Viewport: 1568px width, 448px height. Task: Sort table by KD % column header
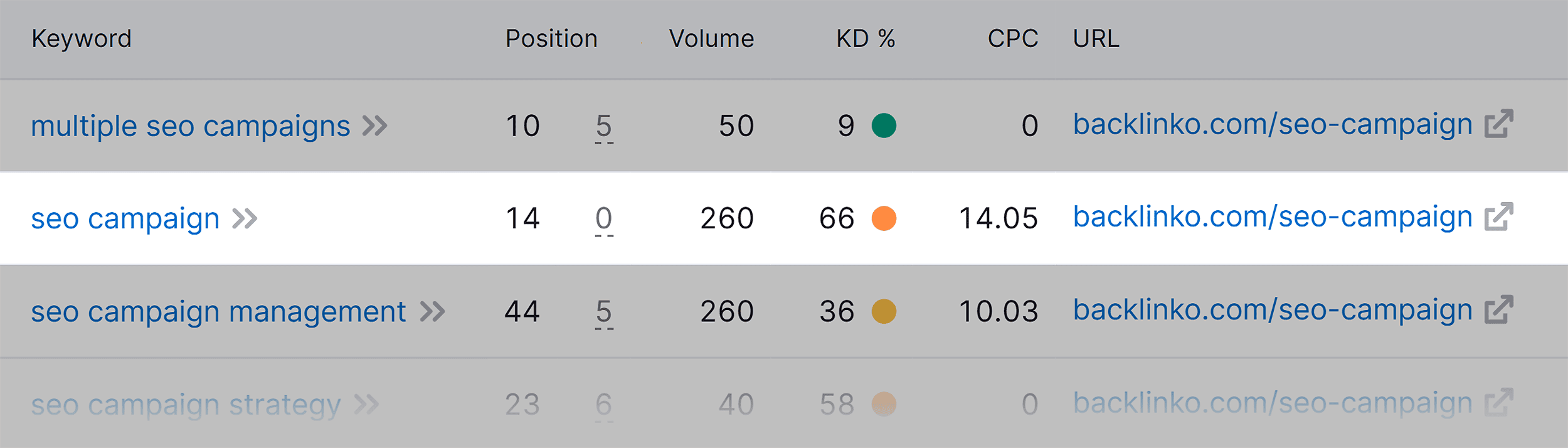(866, 39)
